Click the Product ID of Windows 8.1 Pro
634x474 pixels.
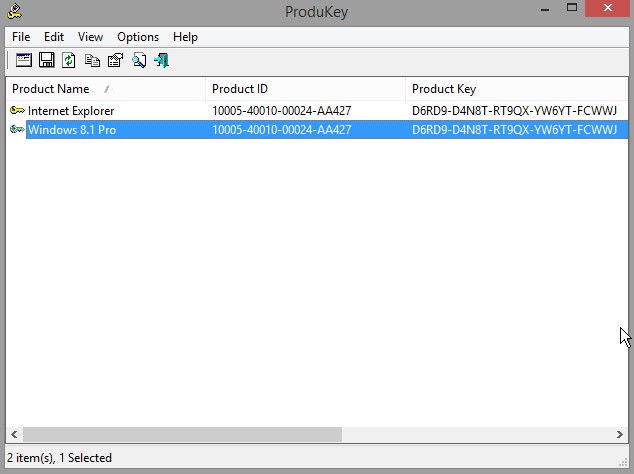(281, 130)
